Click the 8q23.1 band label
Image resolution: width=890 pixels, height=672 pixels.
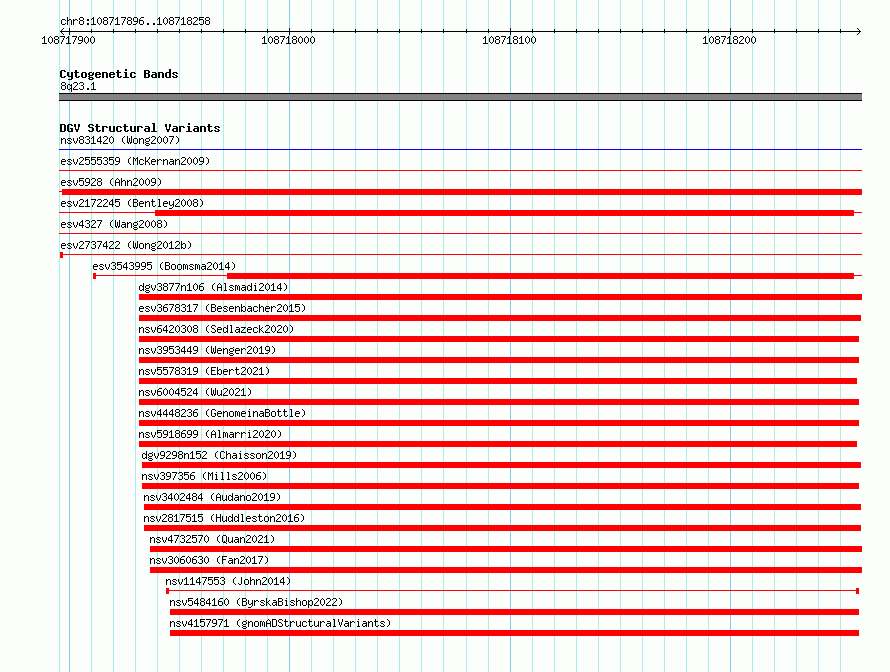click(78, 86)
